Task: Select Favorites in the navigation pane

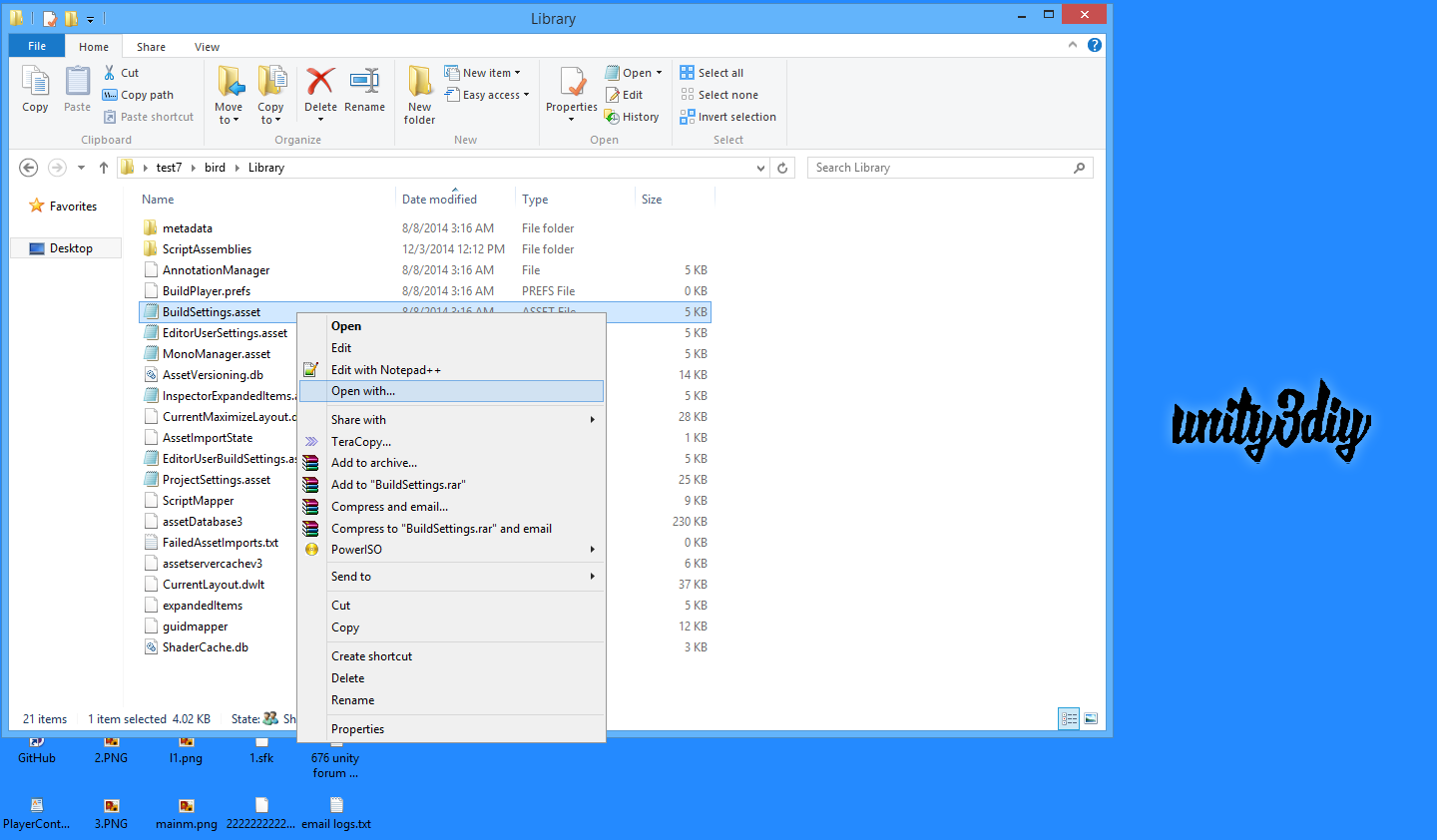Action: click(63, 207)
